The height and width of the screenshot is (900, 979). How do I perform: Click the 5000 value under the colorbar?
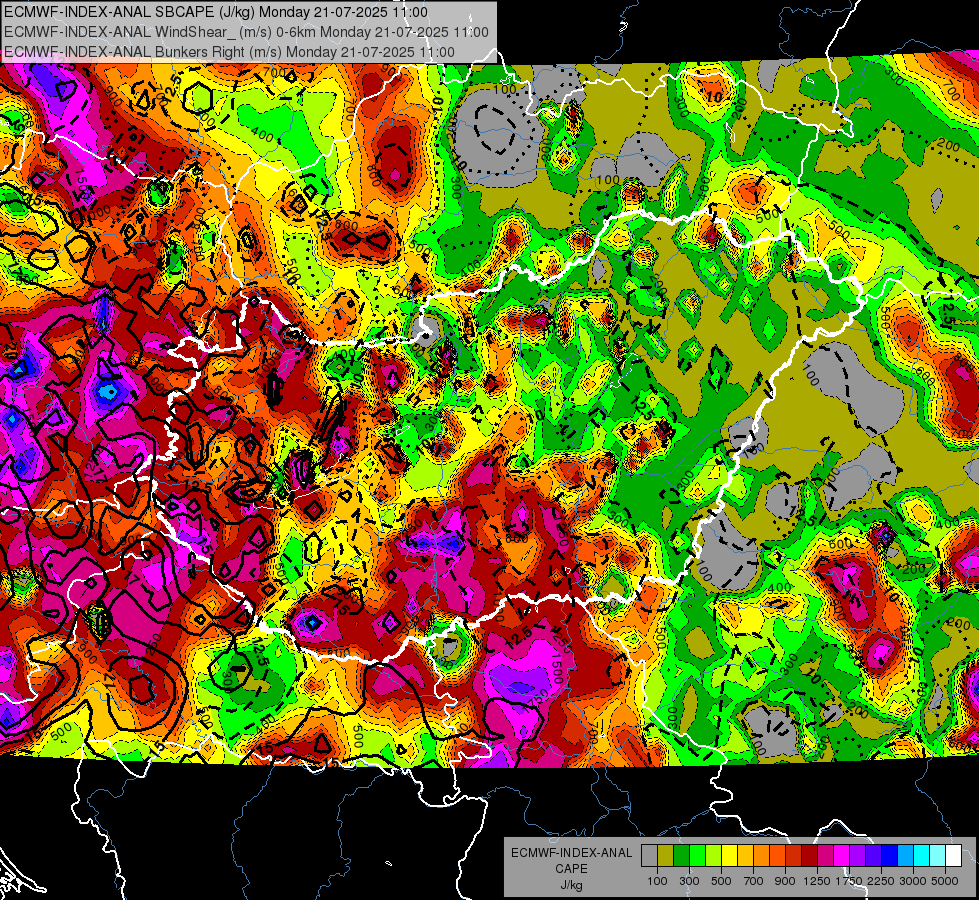pos(945,881)
